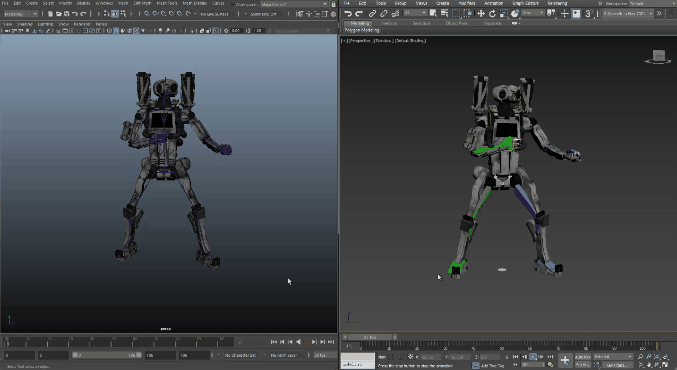Image resolution: width=677 pixels, height=370 pixels.
Task: Click the Default Shading viewport label
Action: pyautogui.click(x=410, y=41)
